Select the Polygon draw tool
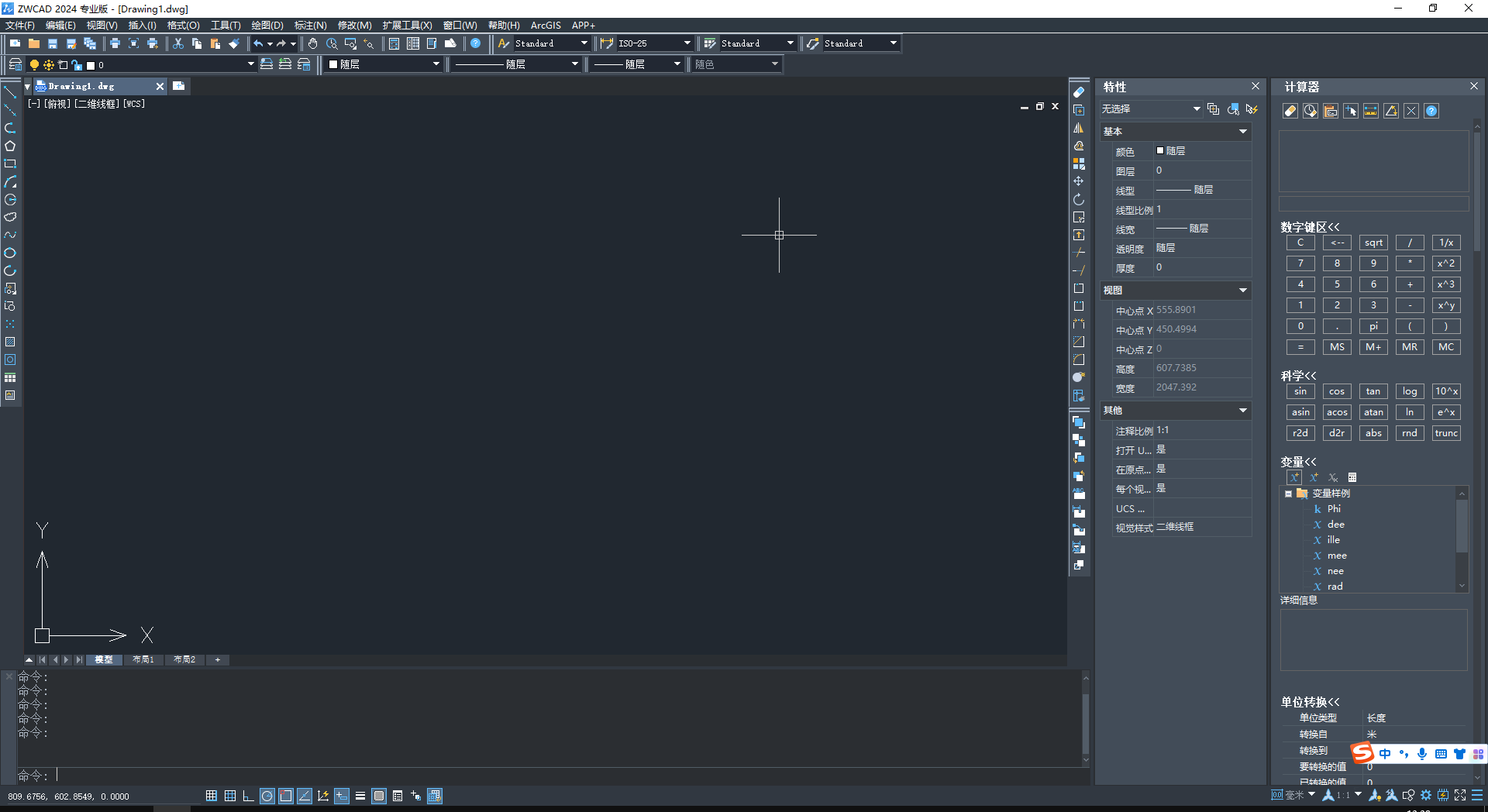1488x812 pixels. 10,146
